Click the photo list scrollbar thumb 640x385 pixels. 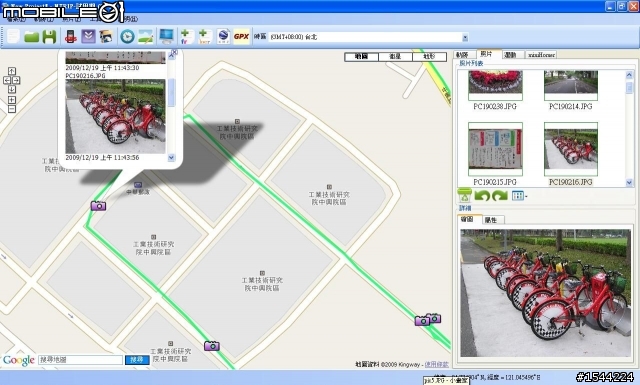[629, 88]
